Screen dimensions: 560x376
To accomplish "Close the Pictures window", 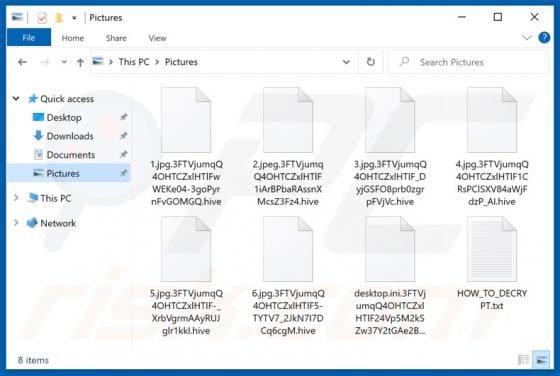I will coord(534,17).
